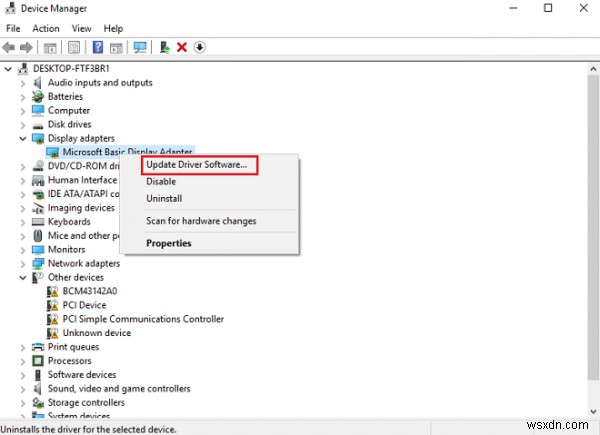Click the action pane toolbar icon next to Help
This screenshot has height=435, width=600.
point(116,48)
